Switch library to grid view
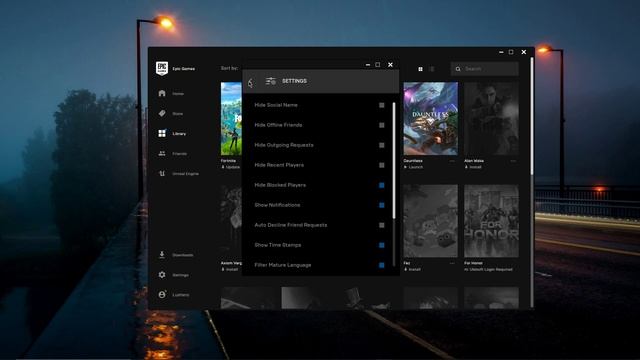The image size is (640, 360). (x=420, y=69)
